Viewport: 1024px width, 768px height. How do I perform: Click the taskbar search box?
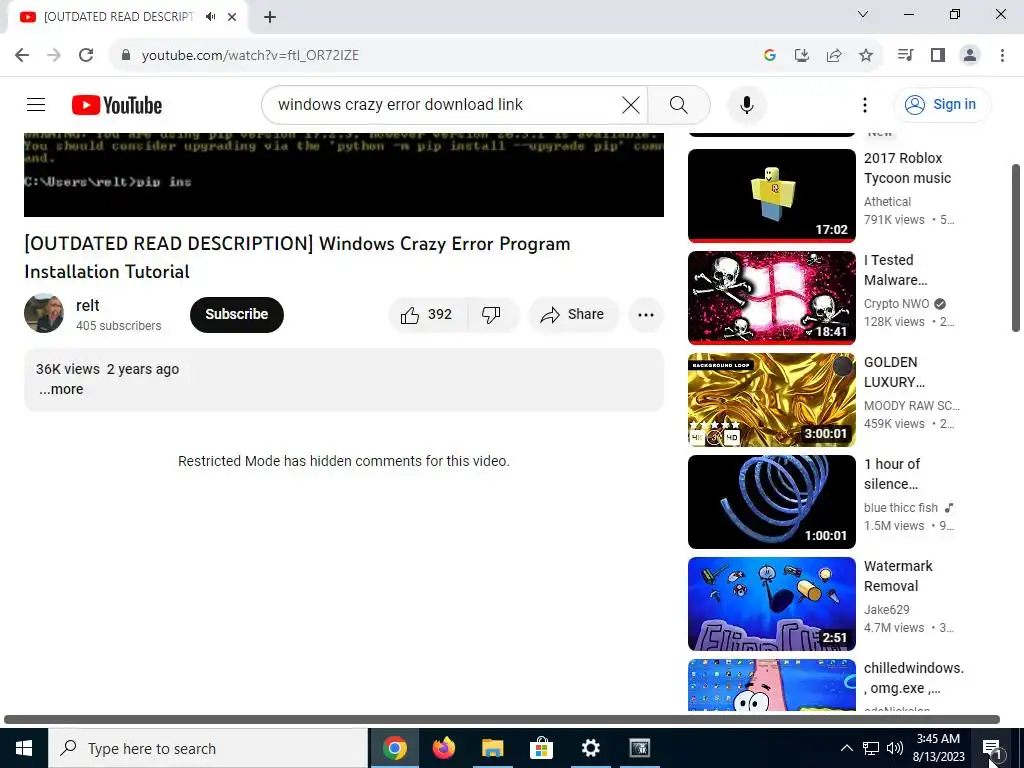pyautogui.click(x=208, y=748)
